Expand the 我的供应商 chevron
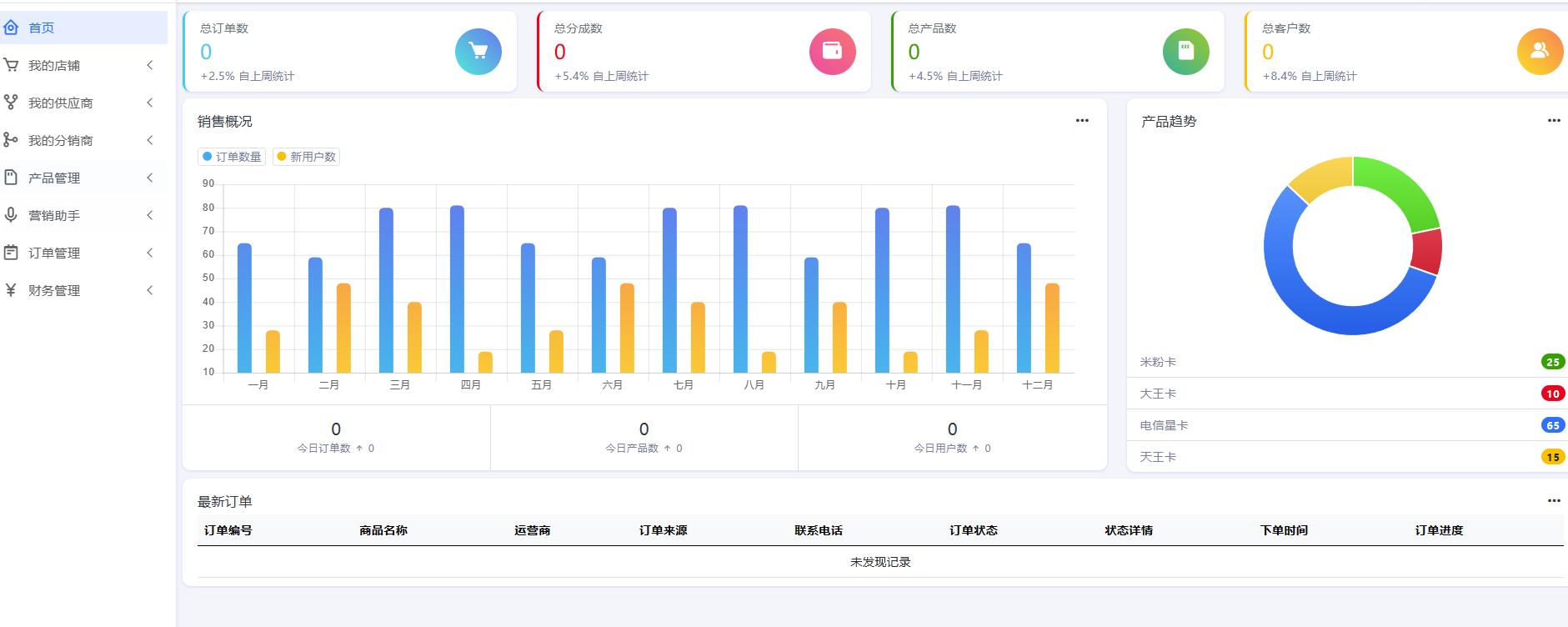Image resolution: width=1568 pixels, height=627 pixels. coord(150,103)
